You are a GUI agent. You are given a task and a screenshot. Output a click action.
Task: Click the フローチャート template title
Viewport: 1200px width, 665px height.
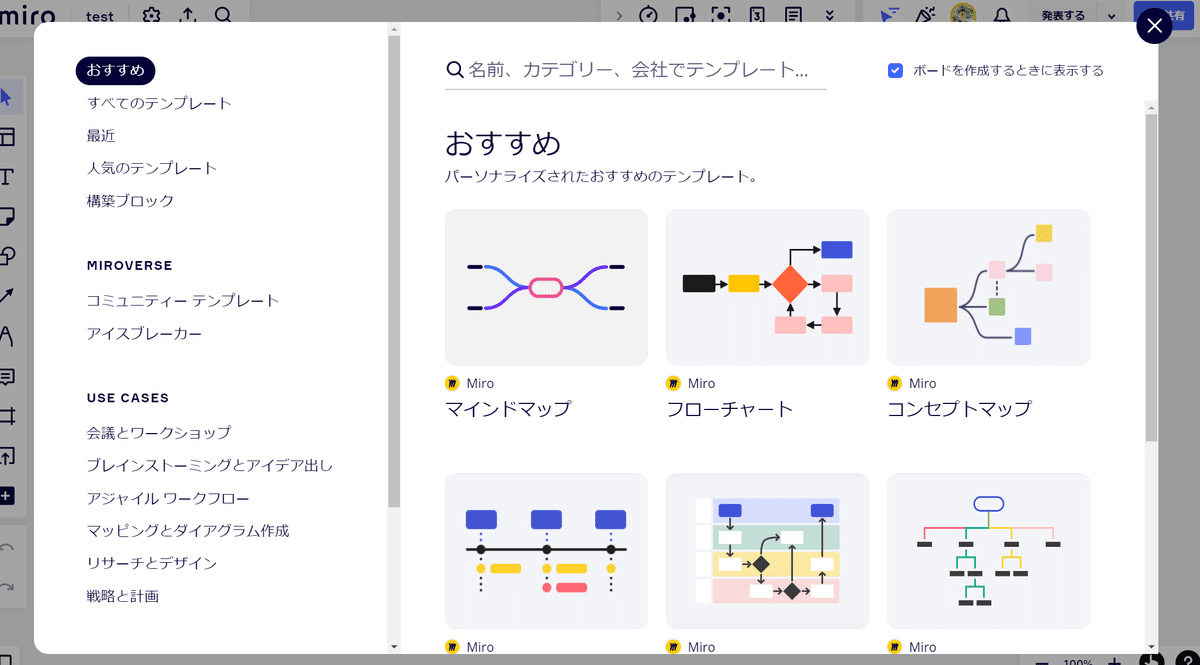tap(730, 408)
